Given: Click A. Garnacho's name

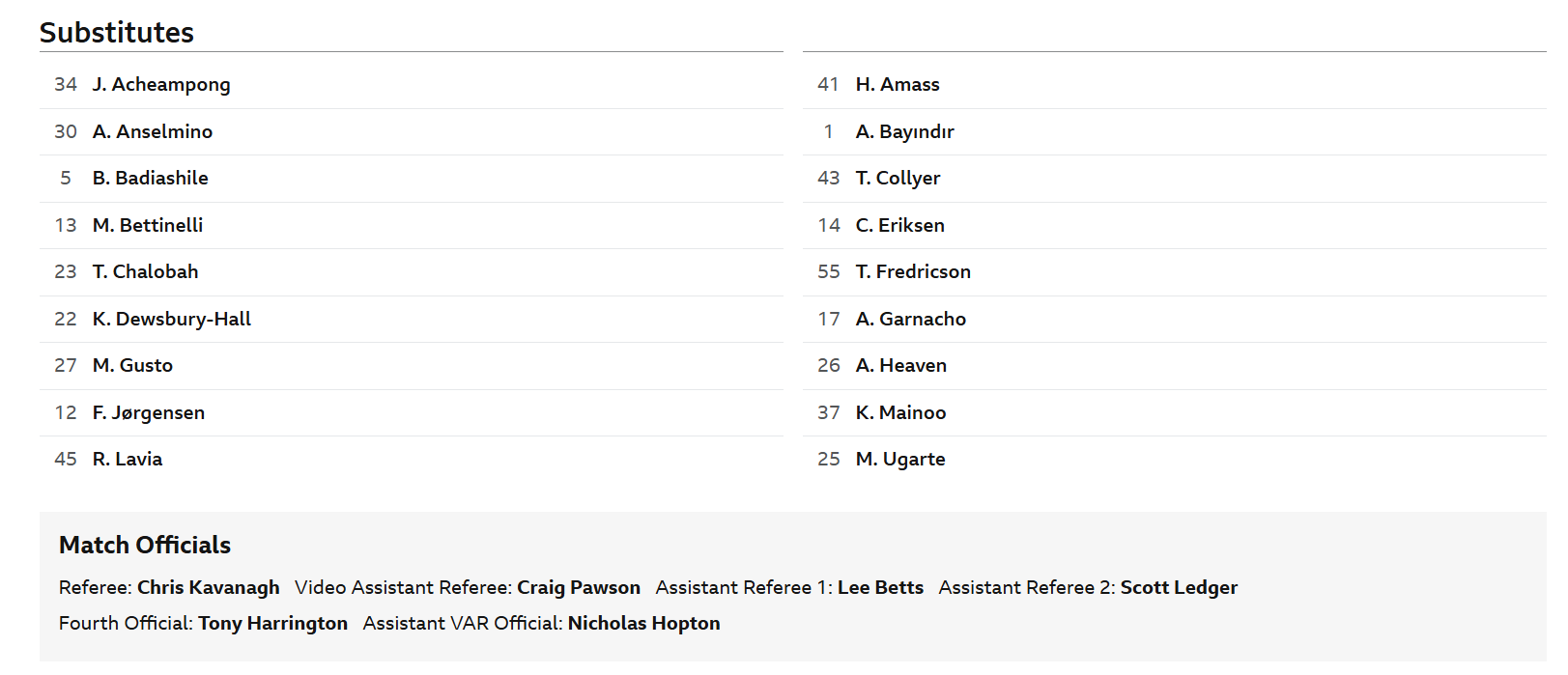Looking at the screenshot, I should (911, 319).
